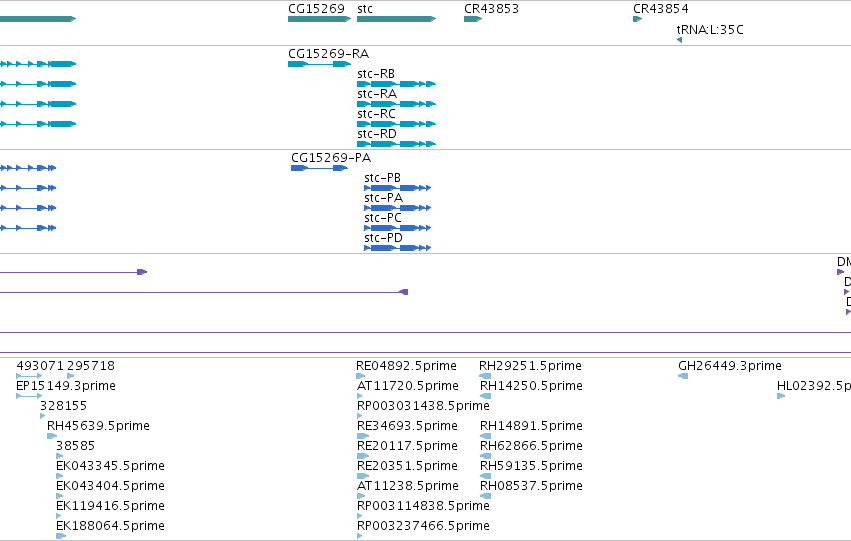
Task: Click the RE04892.5prime EST marker
Action: pyautogui.click(x=360, y=376)
